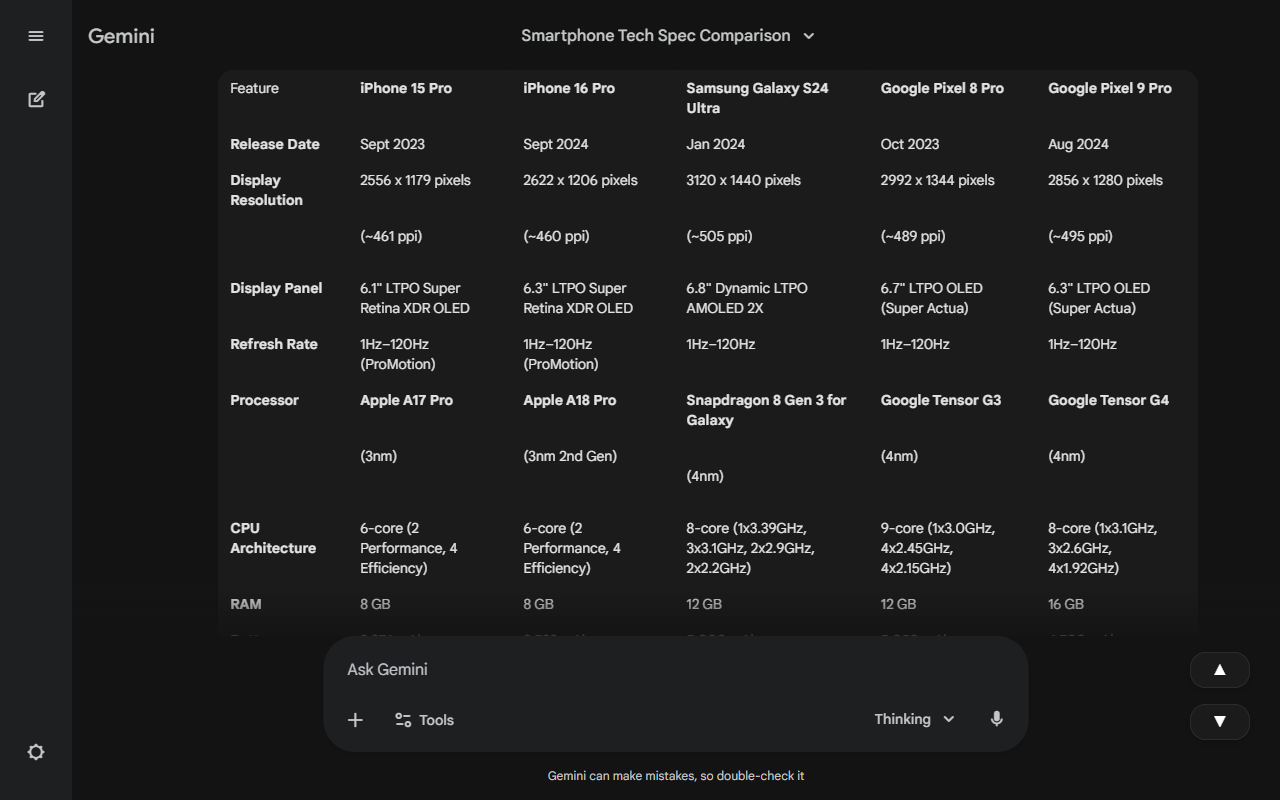Click the Jan 2024 release date cell
This screenshot has height=800, width=1280.
click(x=716, y=144)
